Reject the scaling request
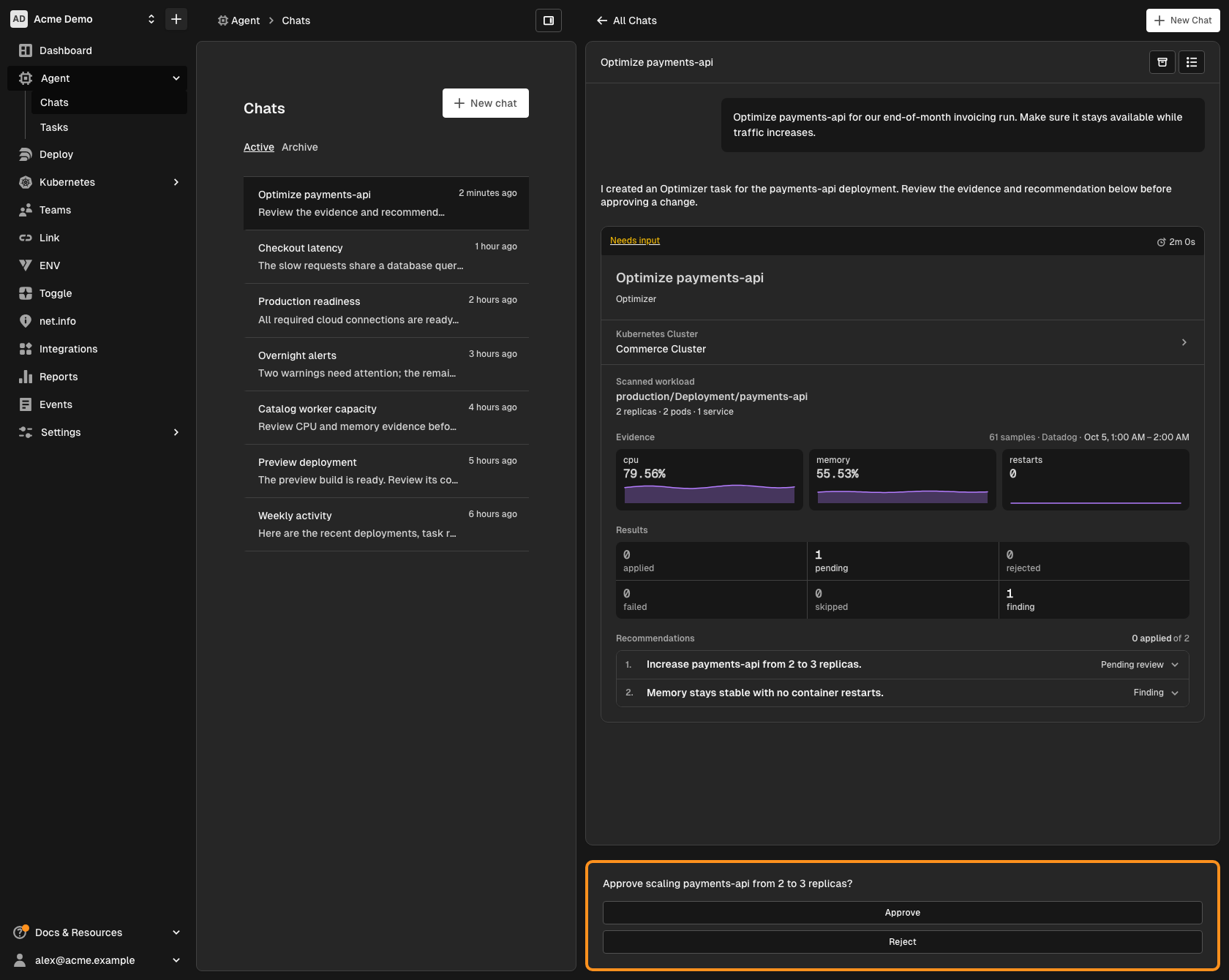The image size is (1229, 980). 903,942
